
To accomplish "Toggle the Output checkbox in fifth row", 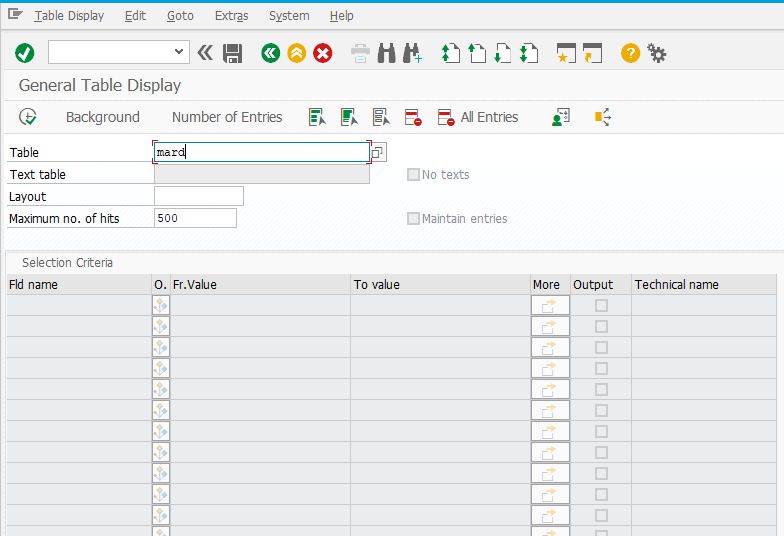I will click(602, 390).
